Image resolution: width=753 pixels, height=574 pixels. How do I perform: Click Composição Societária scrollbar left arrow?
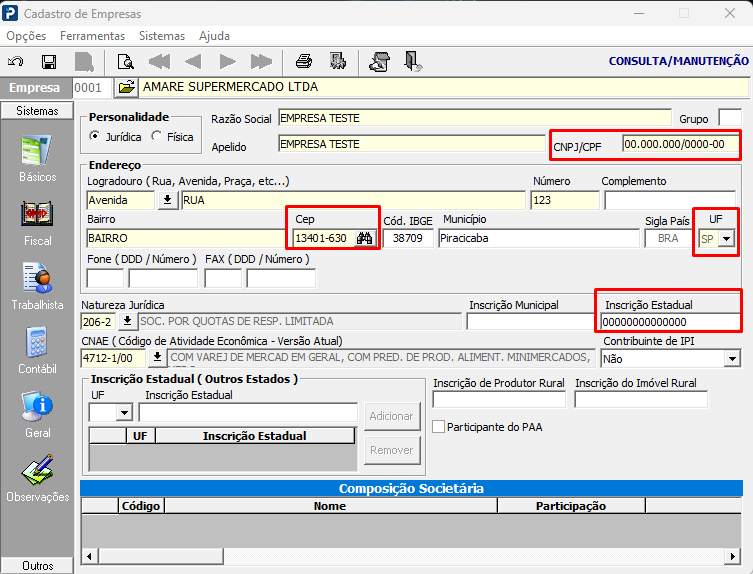click(x=89, y=556)
